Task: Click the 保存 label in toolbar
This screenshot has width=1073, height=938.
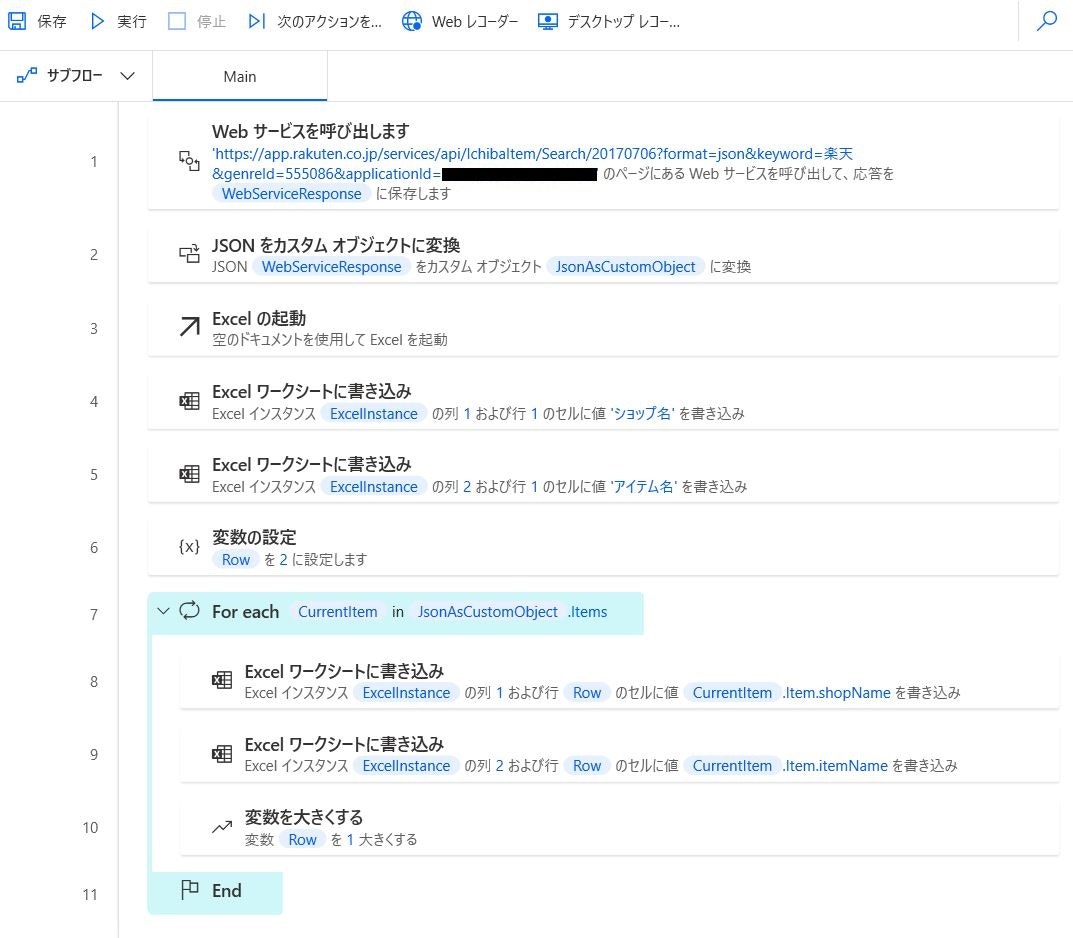Action: [52, 22]
